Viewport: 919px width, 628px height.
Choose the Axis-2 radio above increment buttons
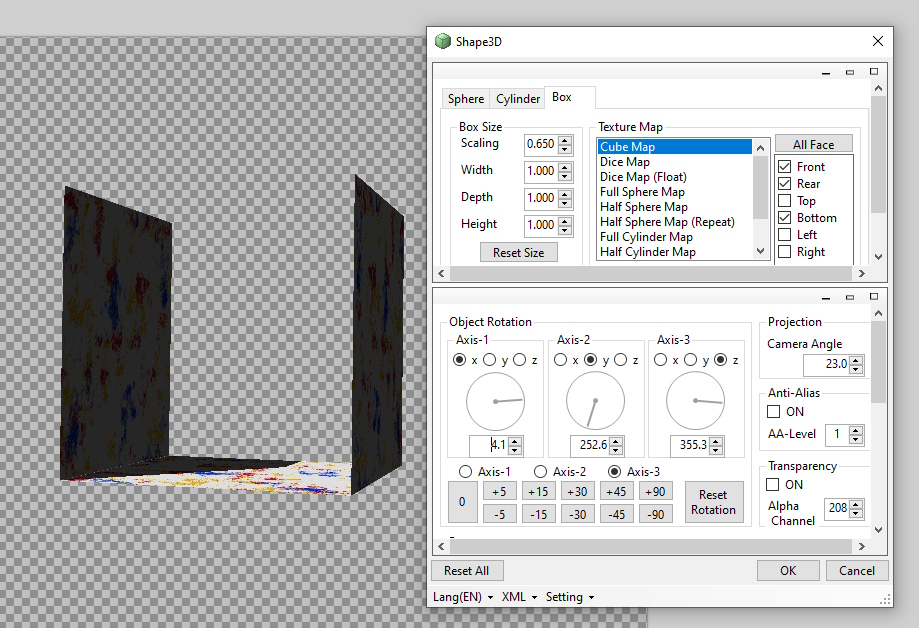[541, 471]
